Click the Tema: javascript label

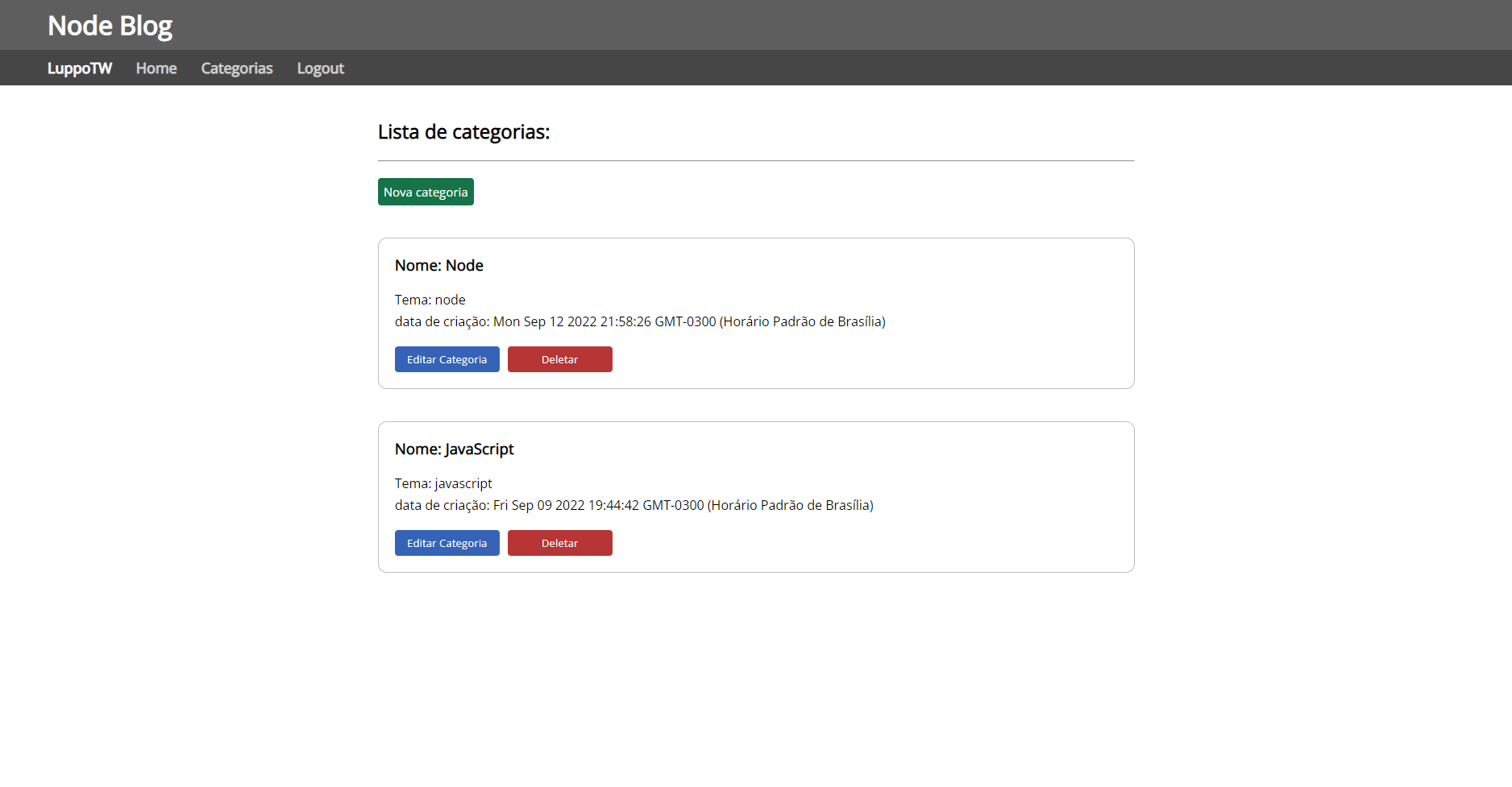tap(442, 483)
